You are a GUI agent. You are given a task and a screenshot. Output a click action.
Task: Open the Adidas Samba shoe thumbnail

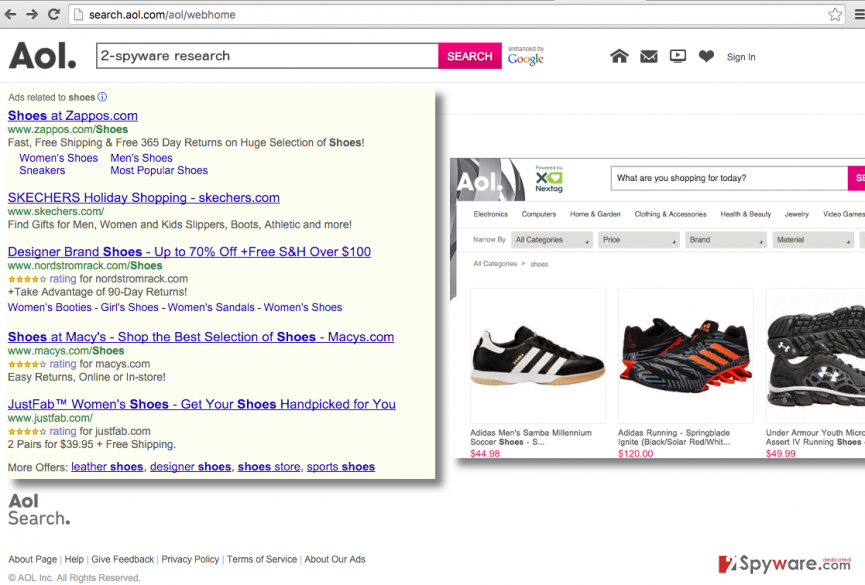point(538,355)
